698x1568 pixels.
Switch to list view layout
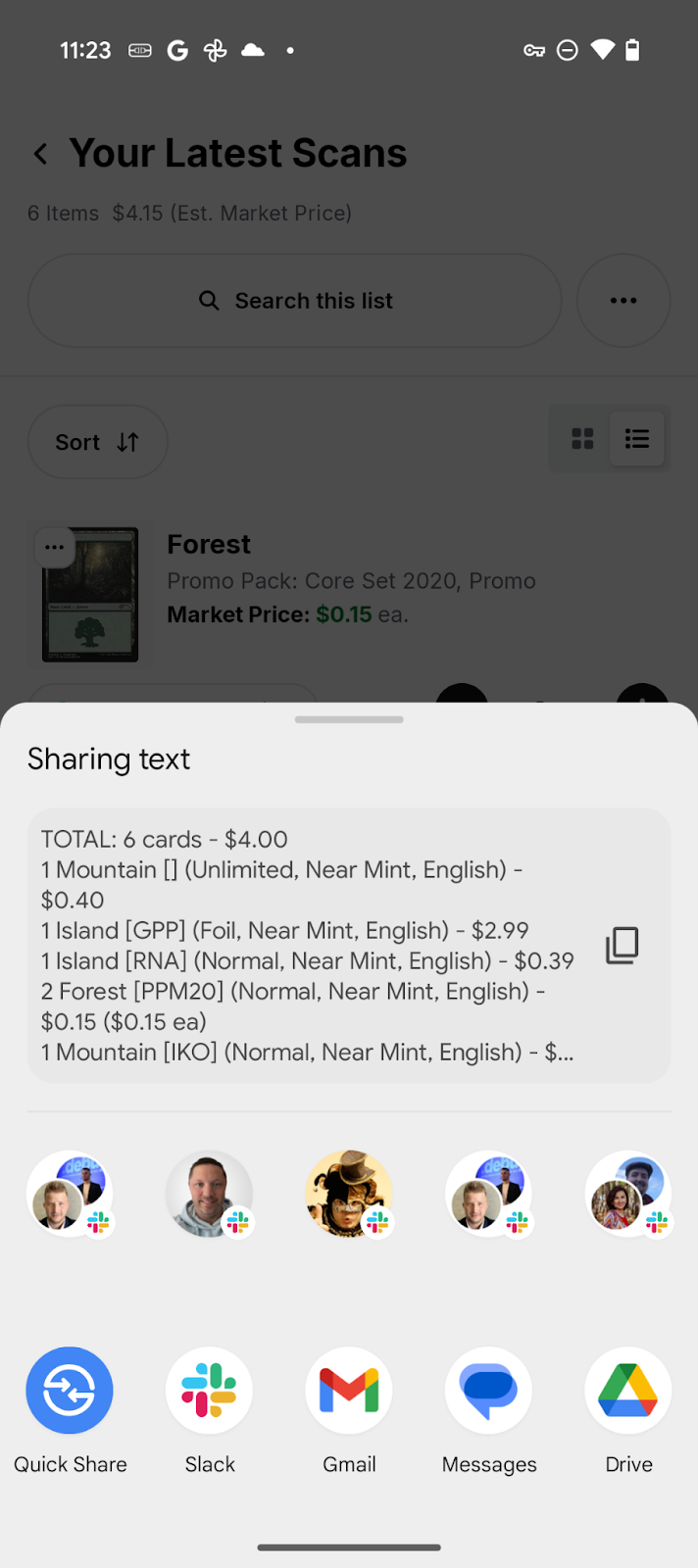(x=637, y=439)
